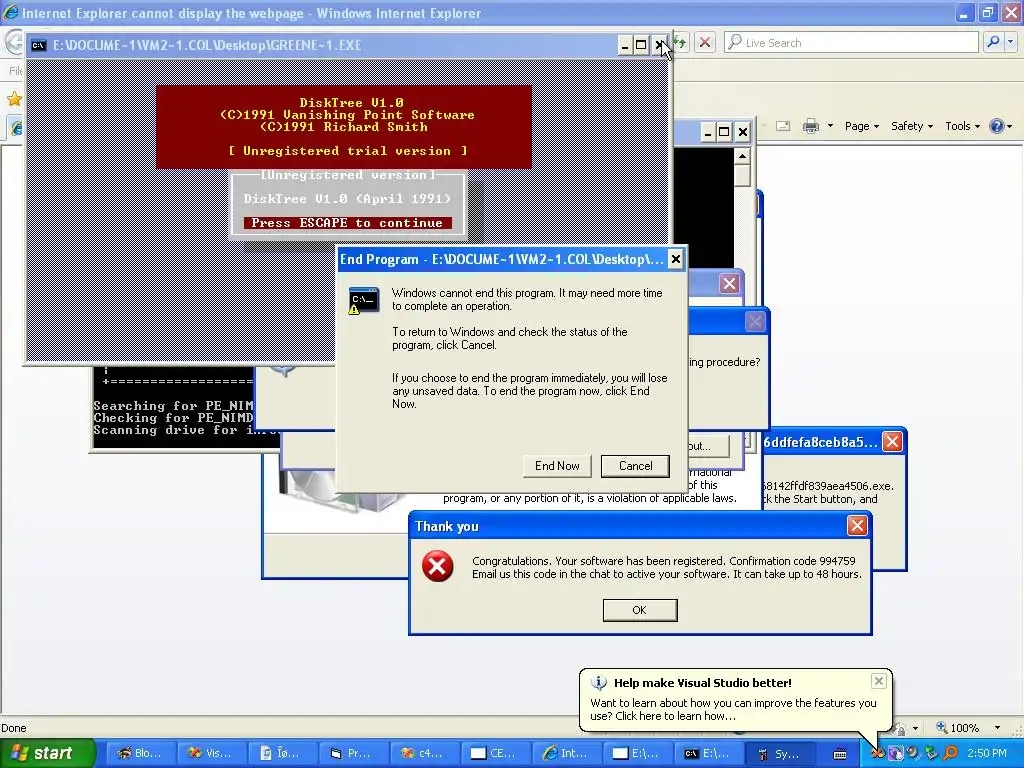Click the read mail envelope toolbar icon

click(782, 126)
